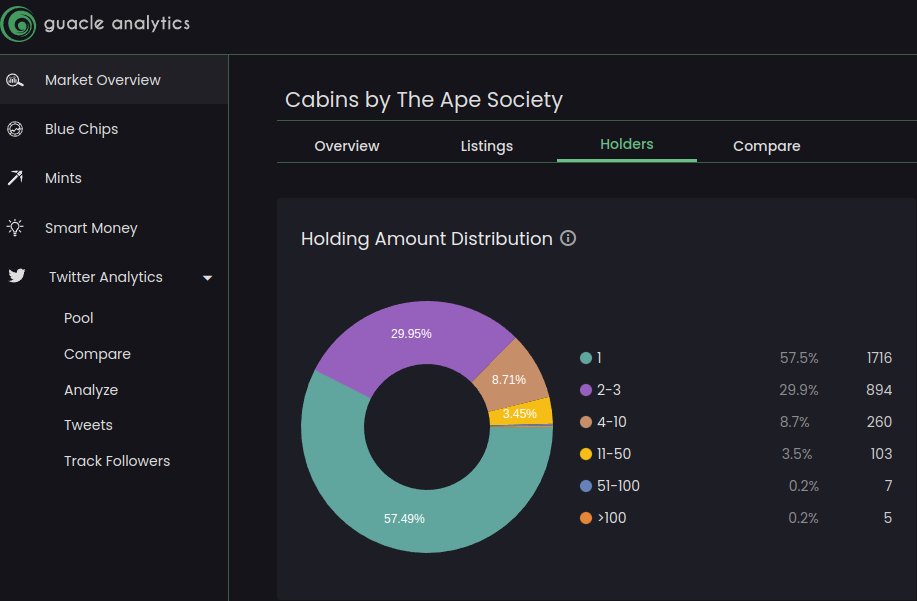The image size is (917, 601).
Task: Click the Cabins by The Ape Society title
Action: [424, 100]
